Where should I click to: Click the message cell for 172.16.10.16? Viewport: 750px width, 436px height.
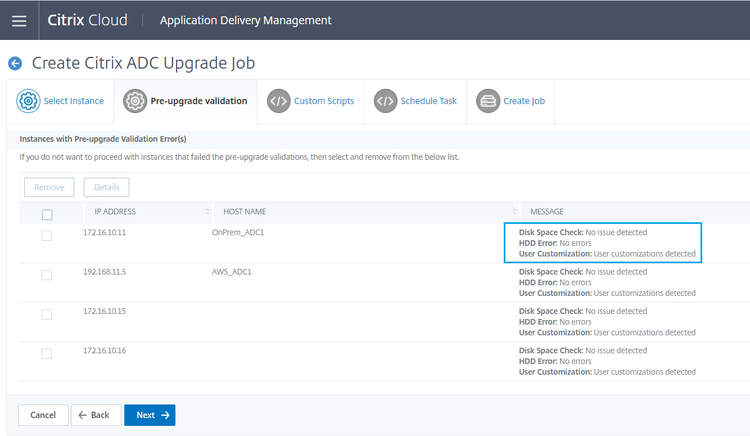tap(607, 361)
